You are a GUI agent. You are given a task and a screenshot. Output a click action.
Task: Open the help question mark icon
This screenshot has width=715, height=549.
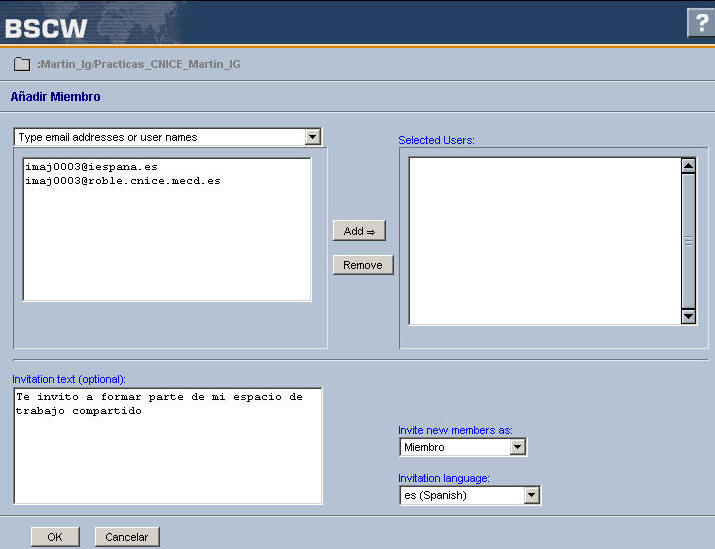(701, 23)
